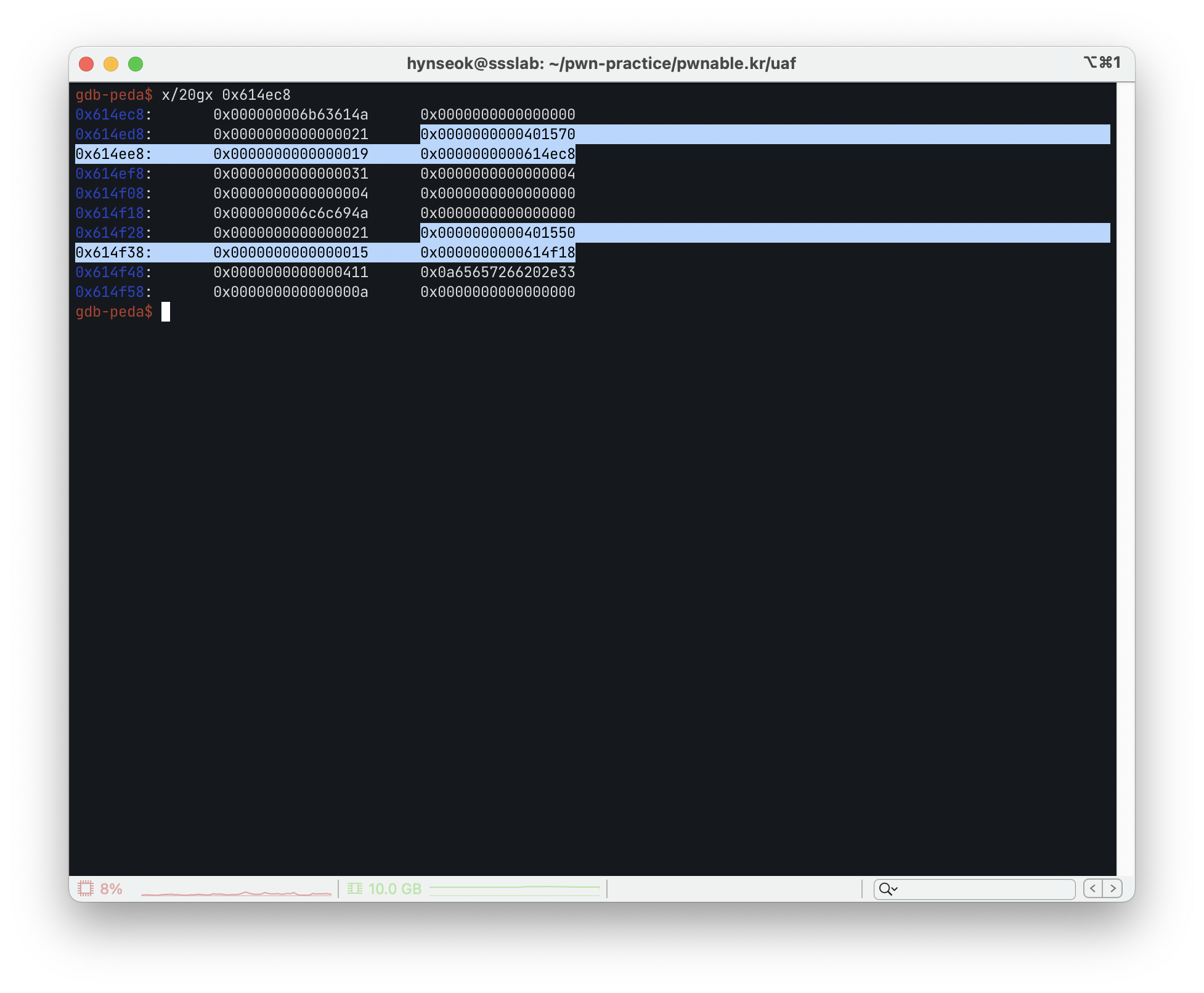Click the 8% CPU usage label
The image size is (1204, 993).
point(111,888)
